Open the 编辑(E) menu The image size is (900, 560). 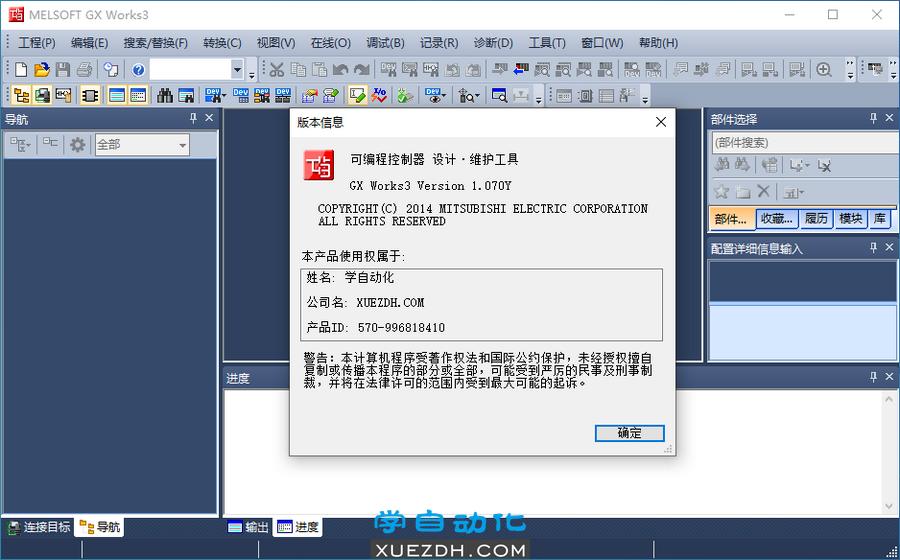pyautogui.click(x=89, y=43)
